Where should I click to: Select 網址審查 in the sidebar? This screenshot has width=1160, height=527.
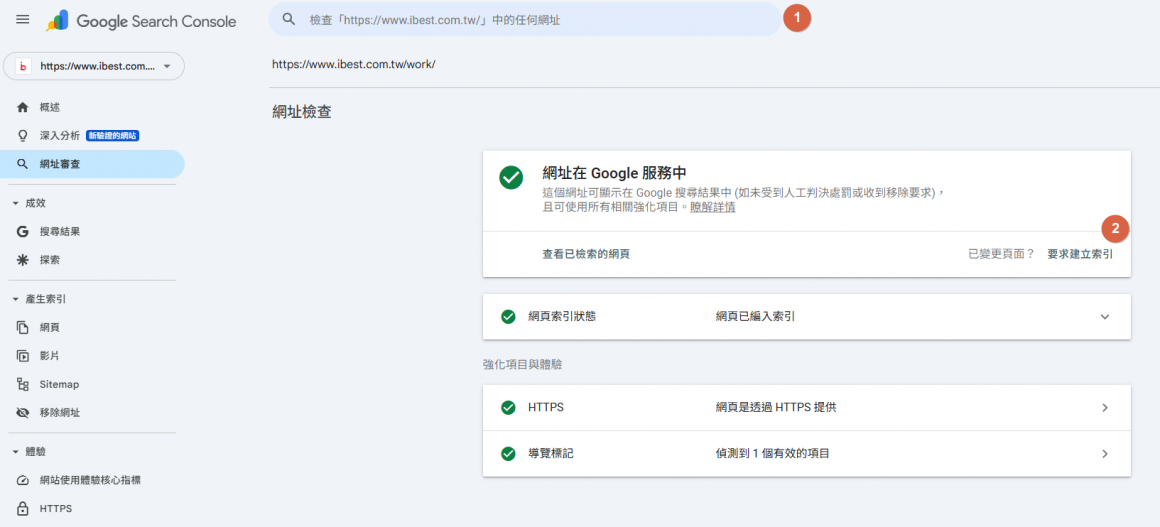coord(59,164)
